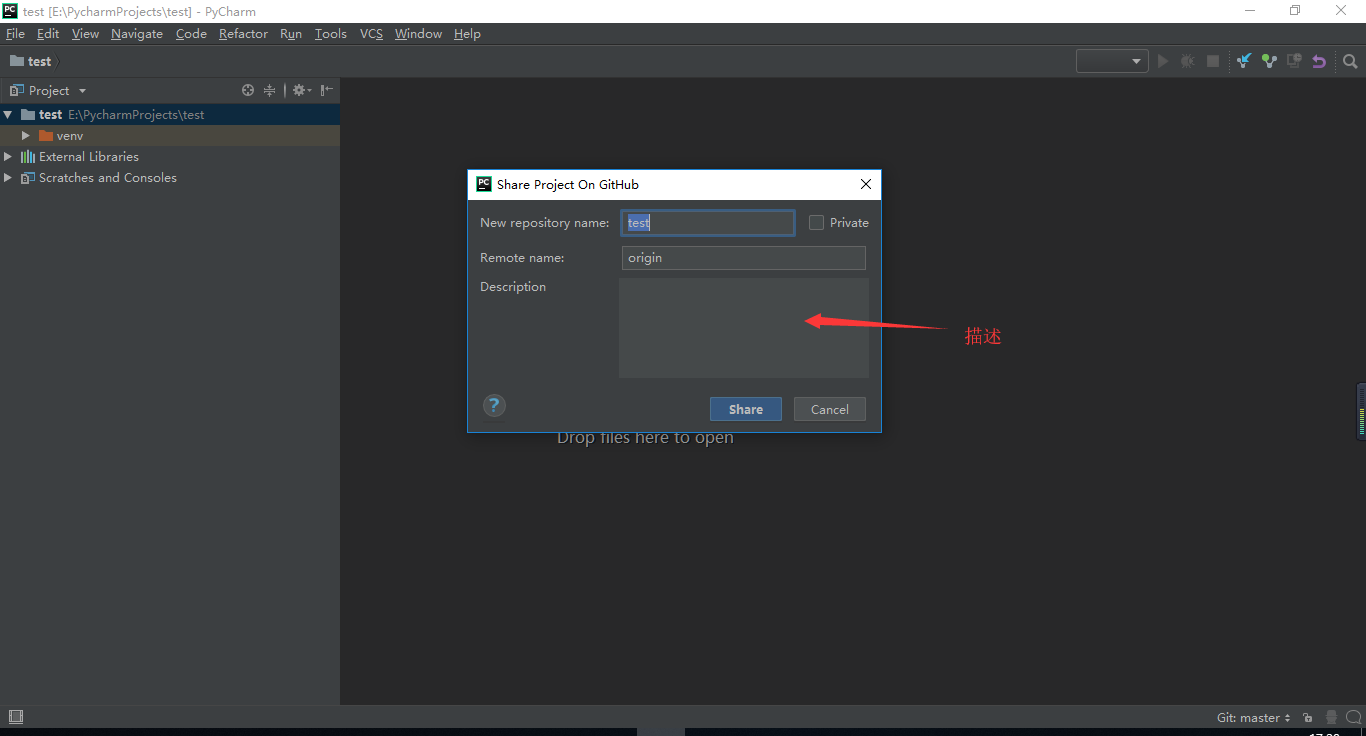Open the Run menu
The height and width of the screenshot is (736, 1366).
click(x=291, y=34)
